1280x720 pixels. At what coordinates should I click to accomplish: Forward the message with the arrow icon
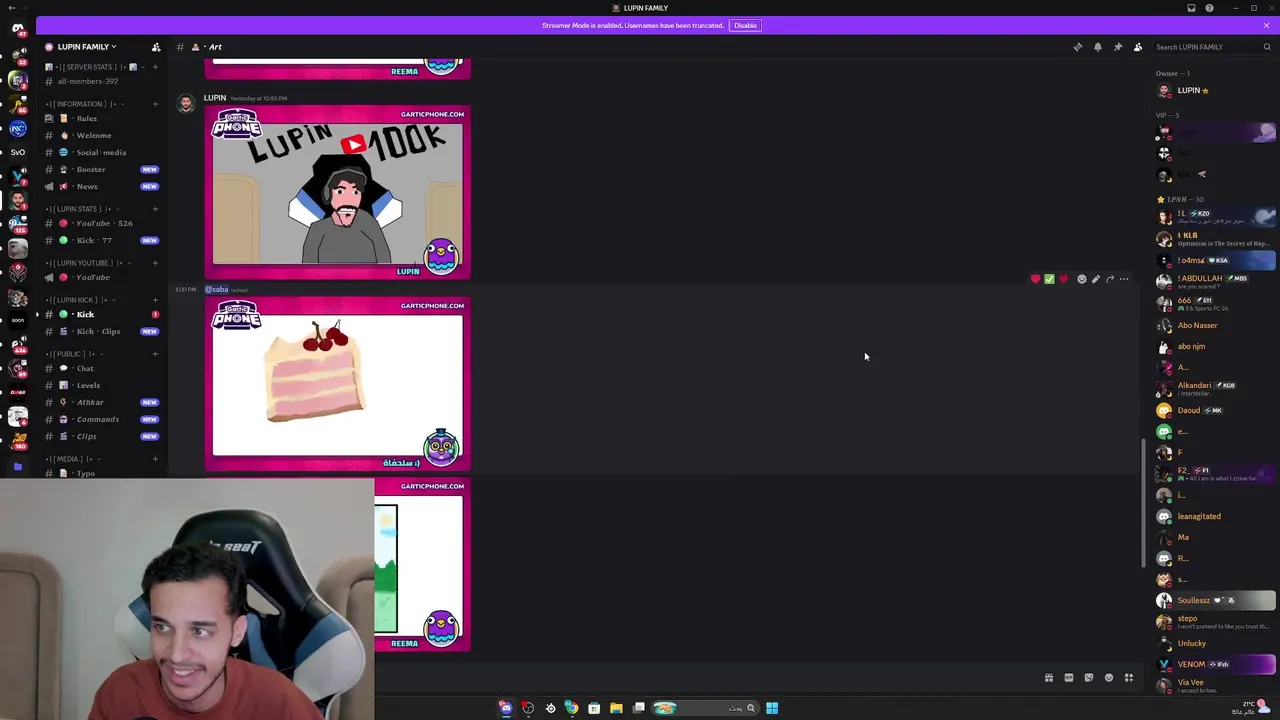1109,279
